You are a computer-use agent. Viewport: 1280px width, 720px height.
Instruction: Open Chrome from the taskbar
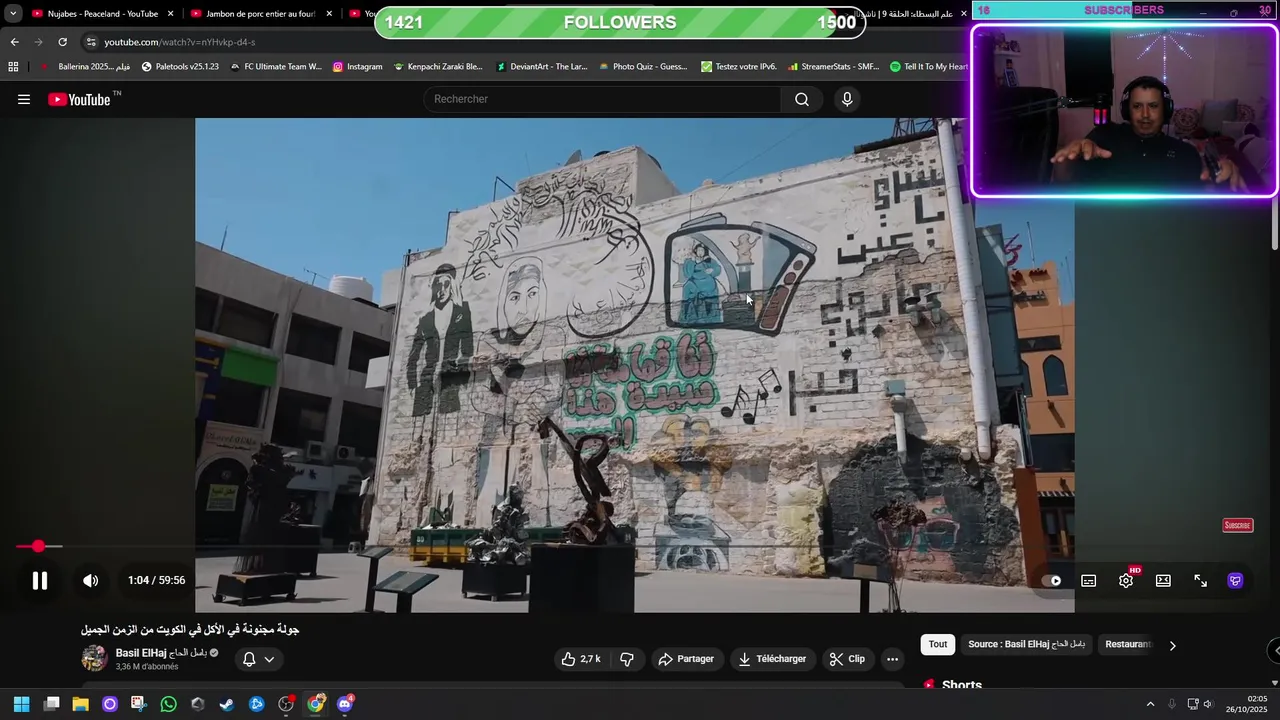315,704
